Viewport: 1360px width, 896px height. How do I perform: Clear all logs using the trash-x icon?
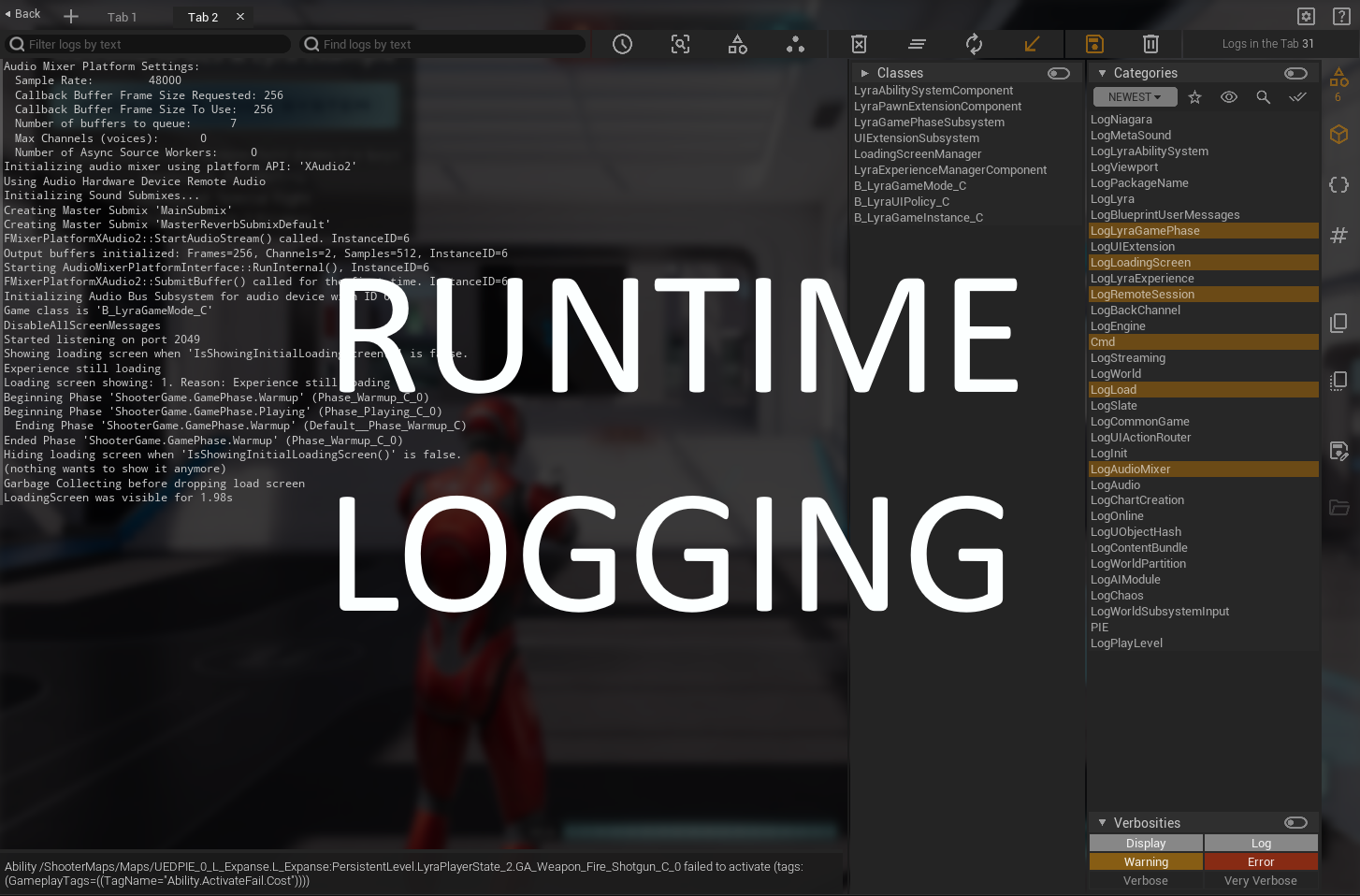[x=859, y=44]
